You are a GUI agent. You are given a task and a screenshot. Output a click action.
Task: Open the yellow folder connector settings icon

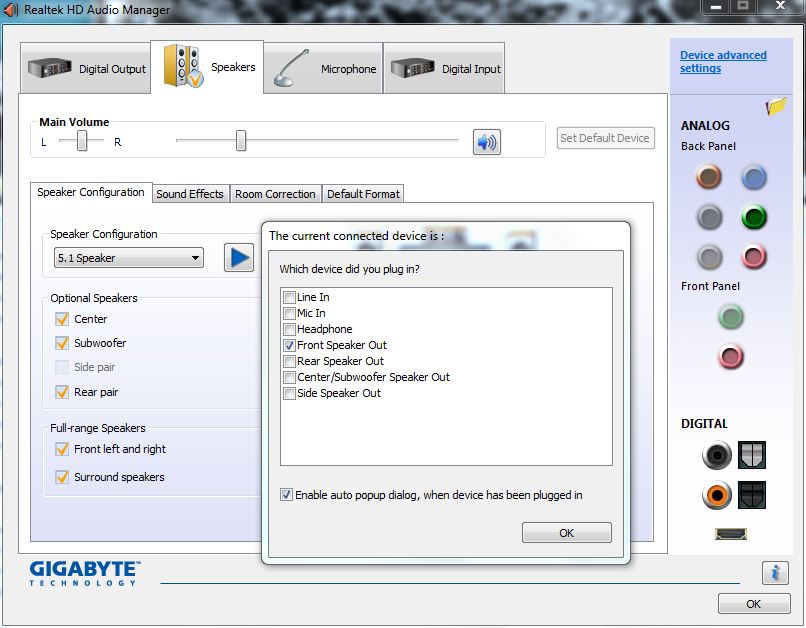point(776,106)
